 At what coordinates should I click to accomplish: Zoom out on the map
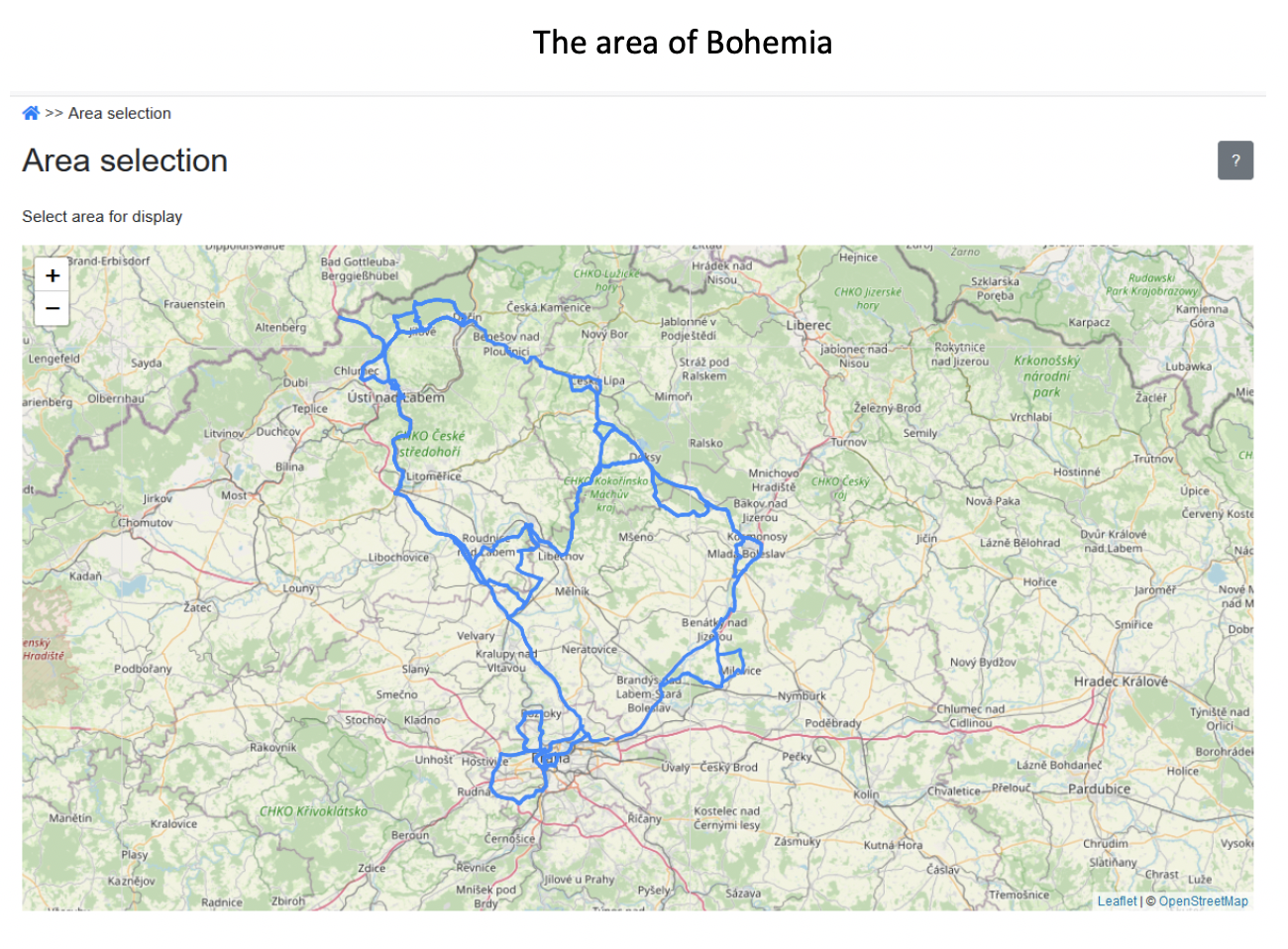pos(53,309)
